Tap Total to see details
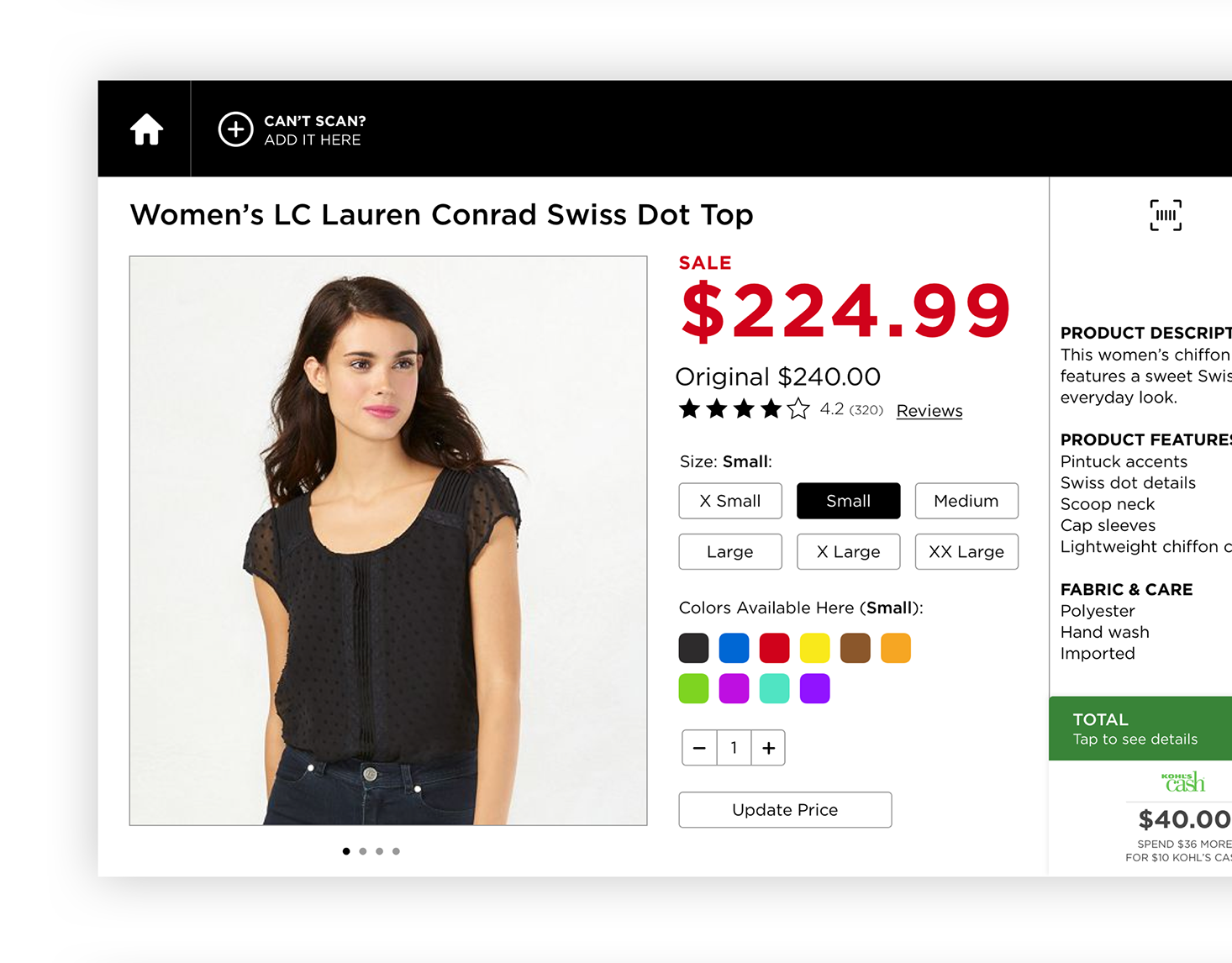Image resolution: width=1232 pixels, height=963 pixels. [x=1140, y=729]
